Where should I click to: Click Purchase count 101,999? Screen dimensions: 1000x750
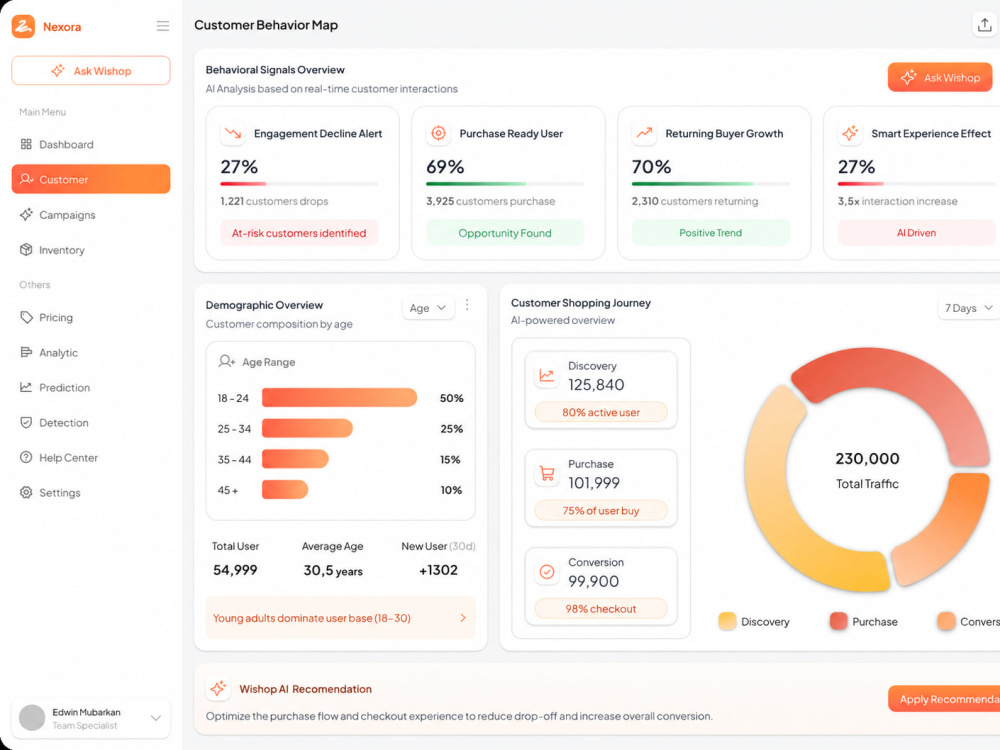[594, 483]
